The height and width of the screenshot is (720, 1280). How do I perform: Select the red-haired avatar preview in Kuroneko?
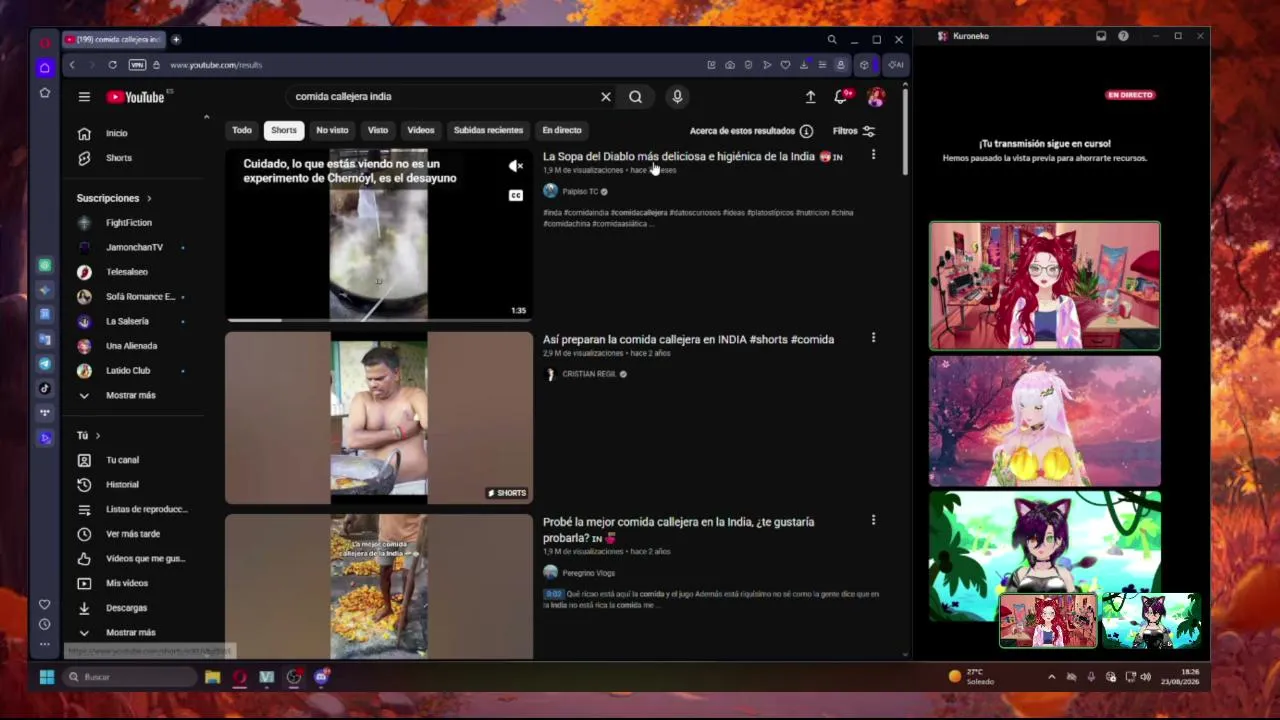coord(1044,286)
